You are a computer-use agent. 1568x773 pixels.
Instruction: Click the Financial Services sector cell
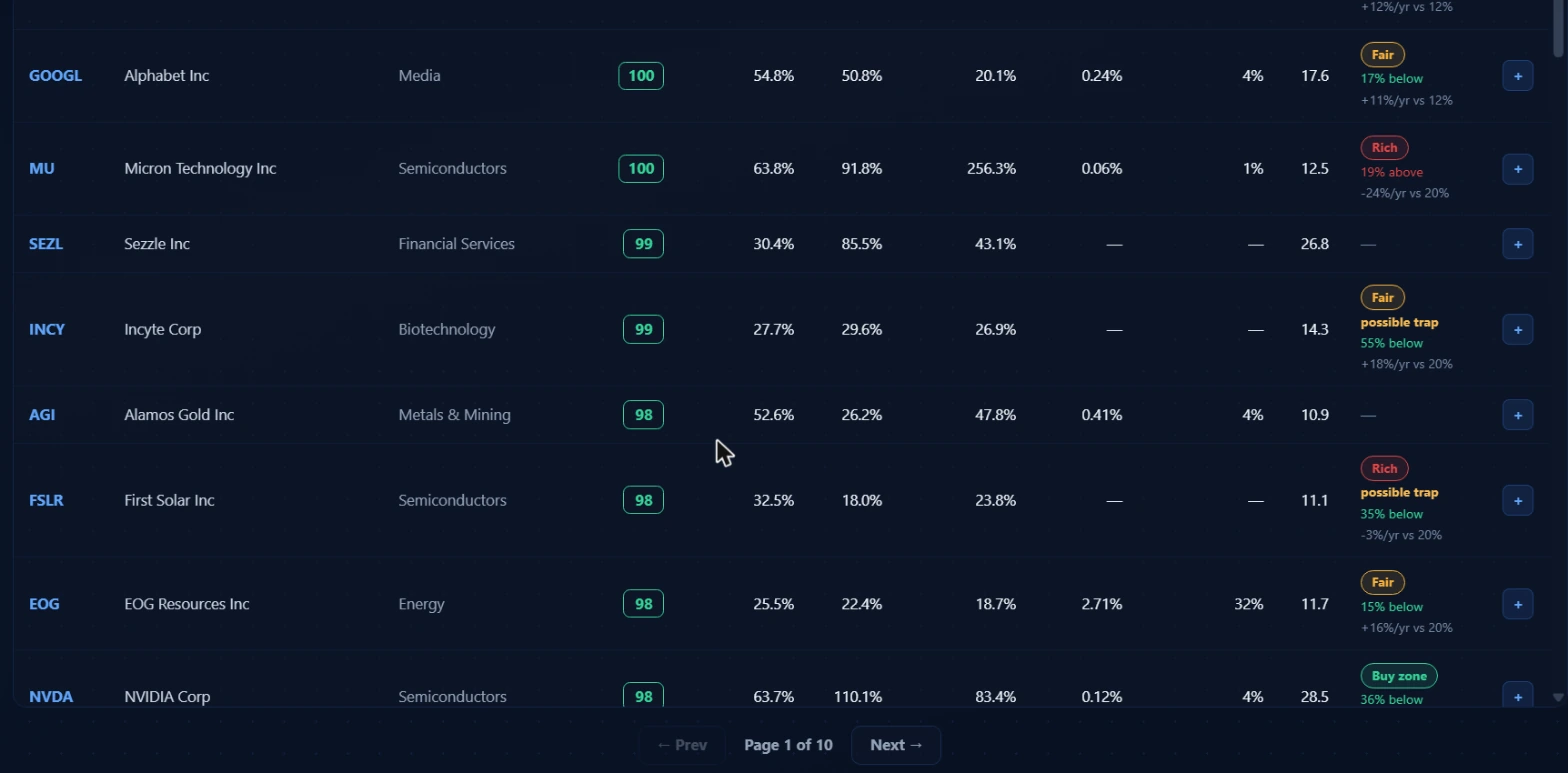[x=456, y=244]
